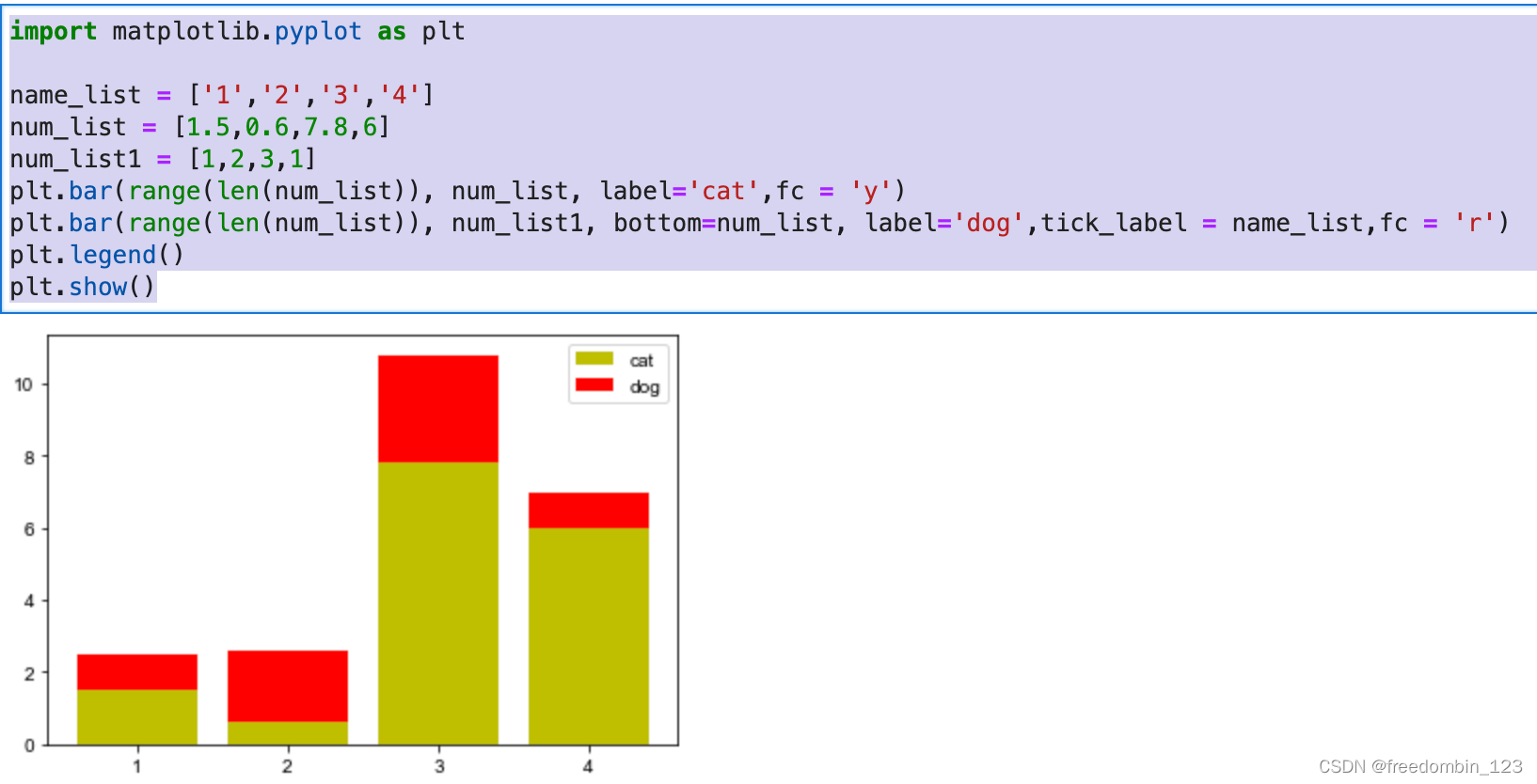Click the y-axis tick label 10
The image size is (1537, 784).
coord(24,384)
